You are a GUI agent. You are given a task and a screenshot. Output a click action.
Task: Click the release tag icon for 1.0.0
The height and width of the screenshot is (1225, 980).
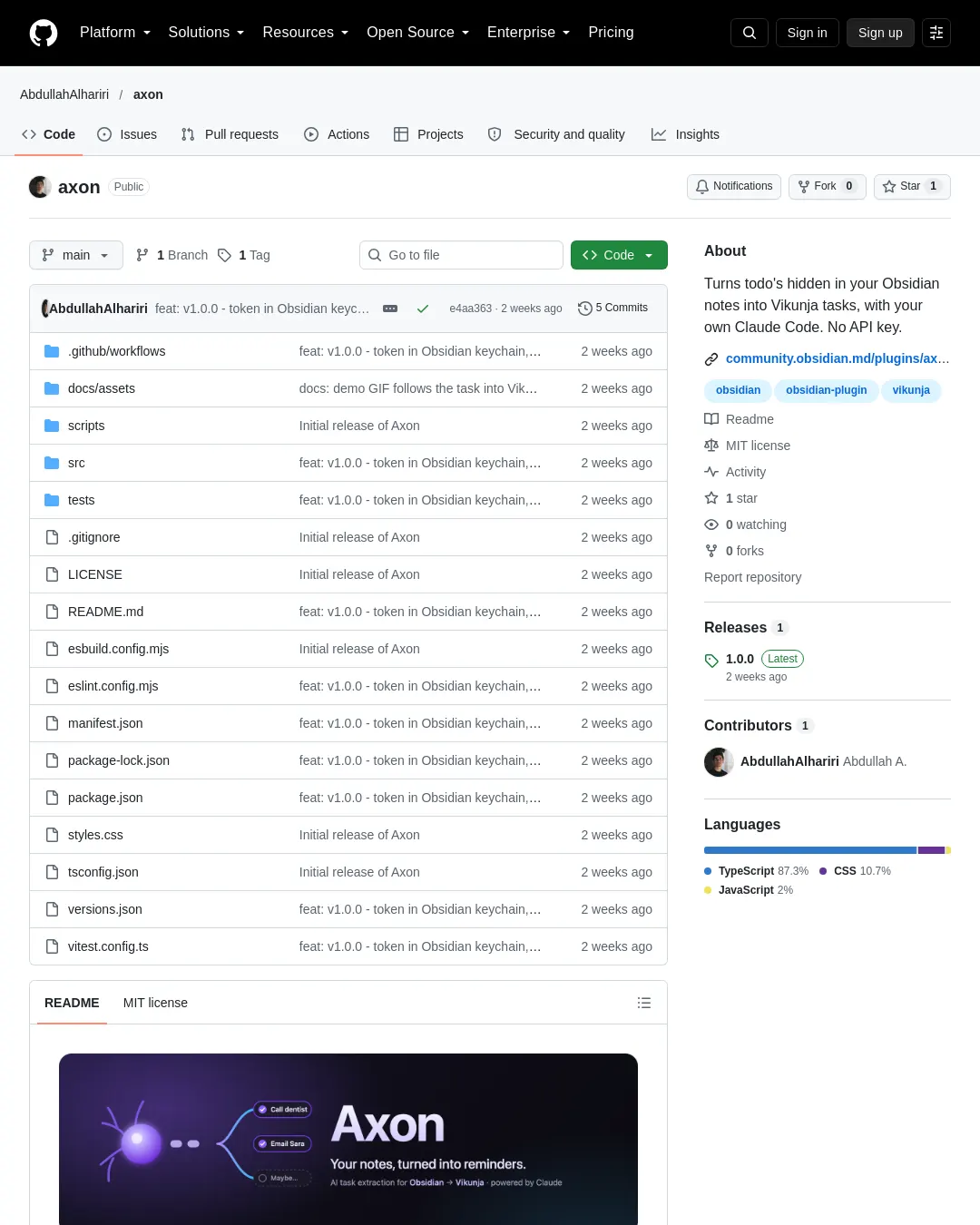[x=711, y=660]
